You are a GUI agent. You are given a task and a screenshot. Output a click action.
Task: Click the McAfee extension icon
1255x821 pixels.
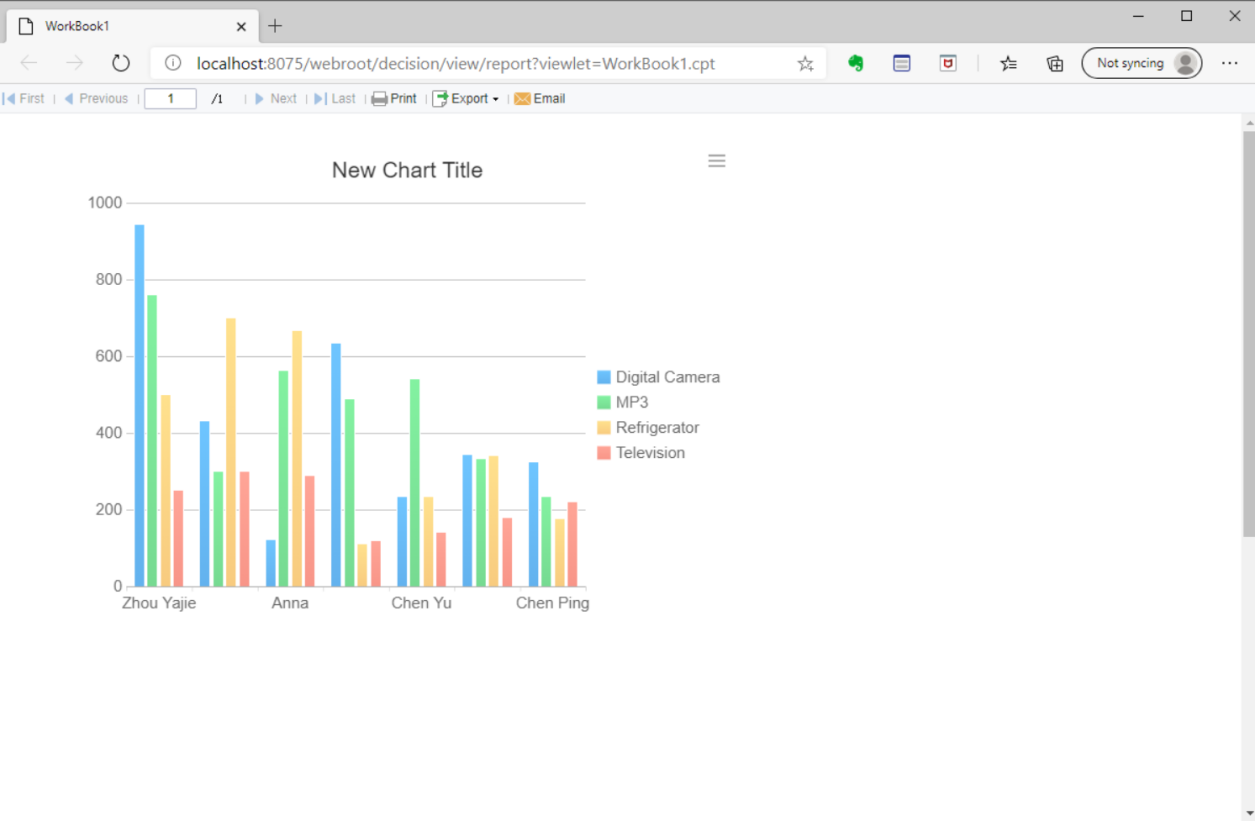(947, 62)
